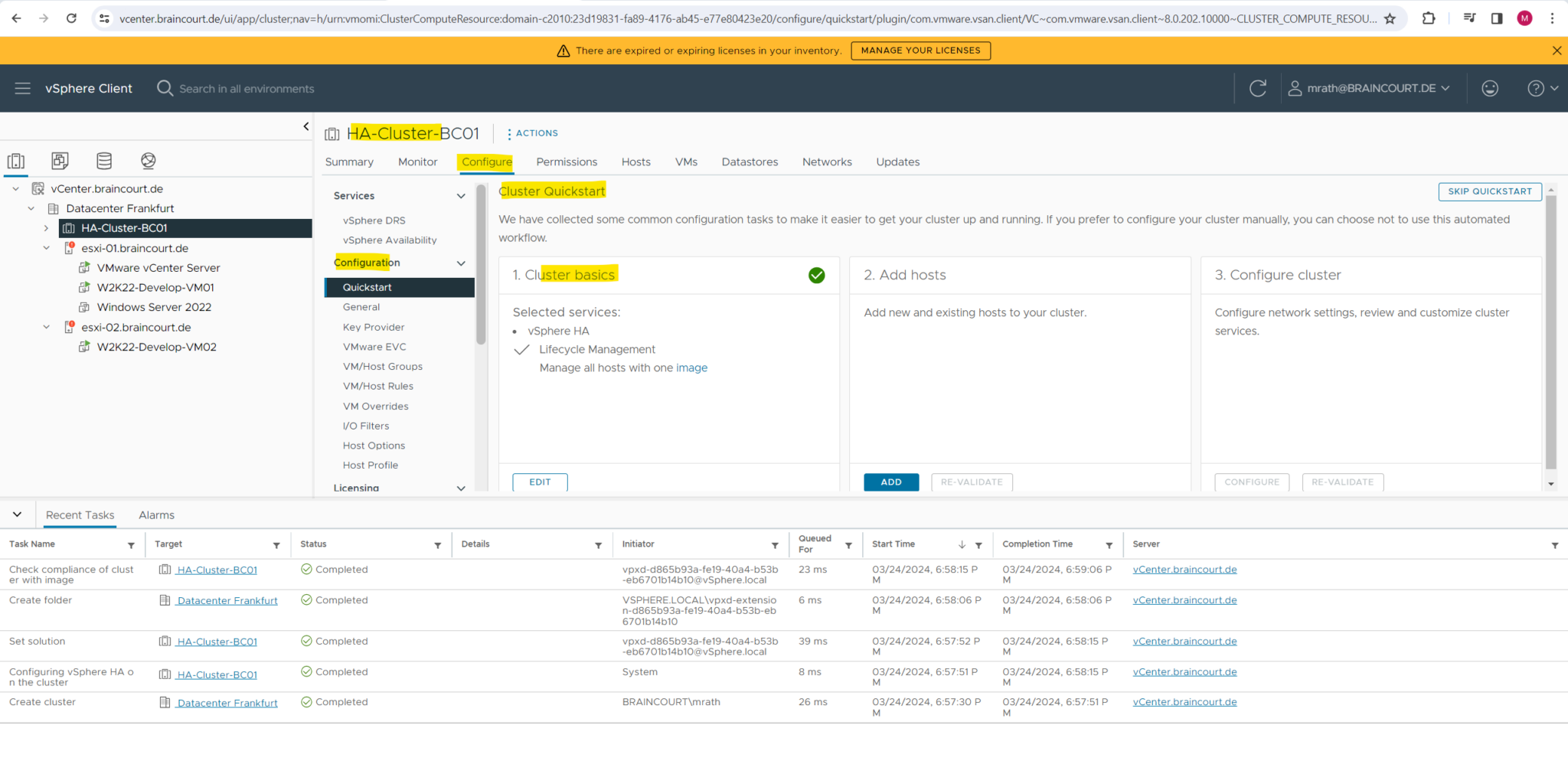This screenshot has height=761, width=1568.
Task: Click the Task Name column filter icon
Action: pyautogui.click(x=131, y=545)
